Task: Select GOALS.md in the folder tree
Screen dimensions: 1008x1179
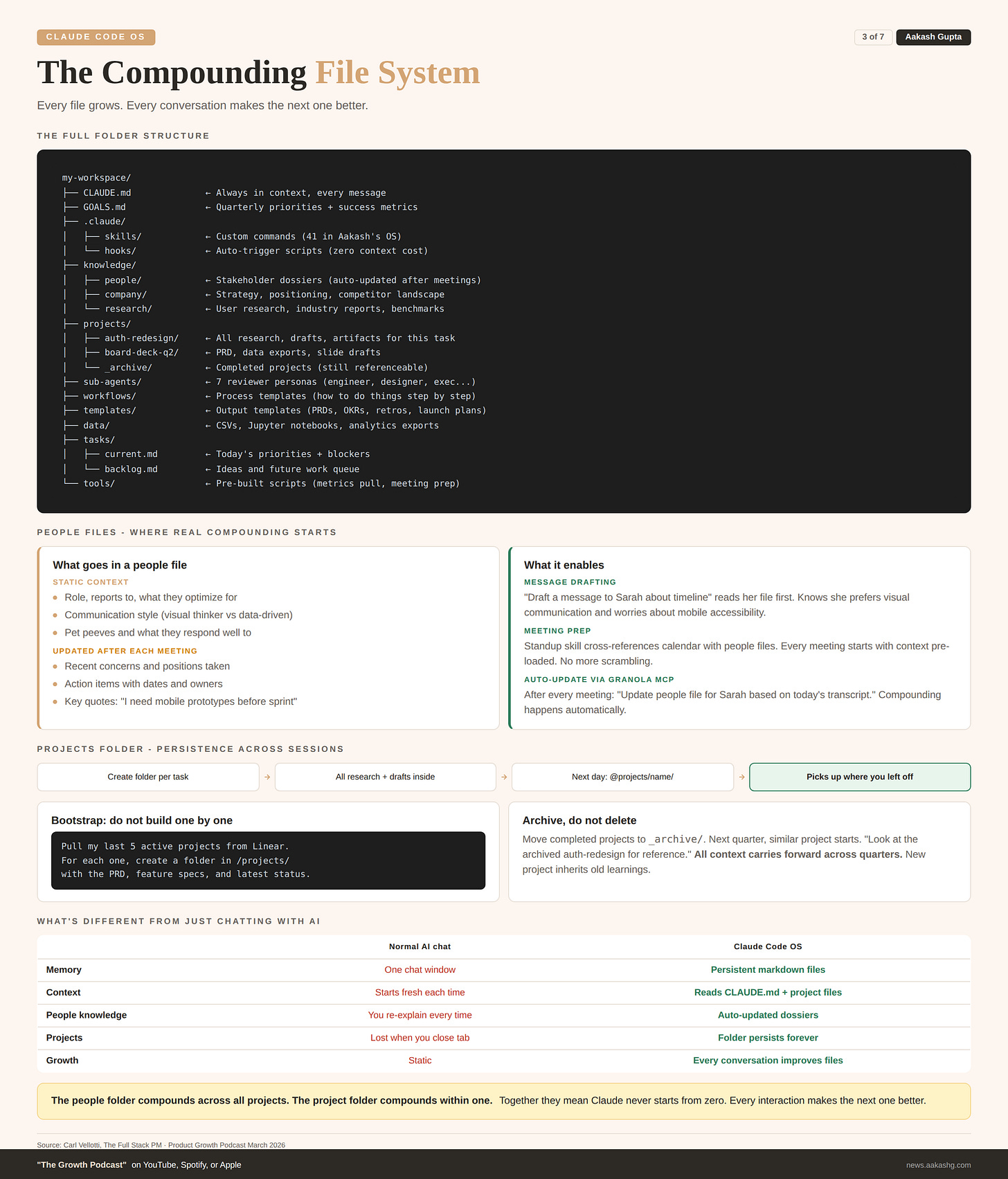Action: pyautogui.click(x=105, y=207)
